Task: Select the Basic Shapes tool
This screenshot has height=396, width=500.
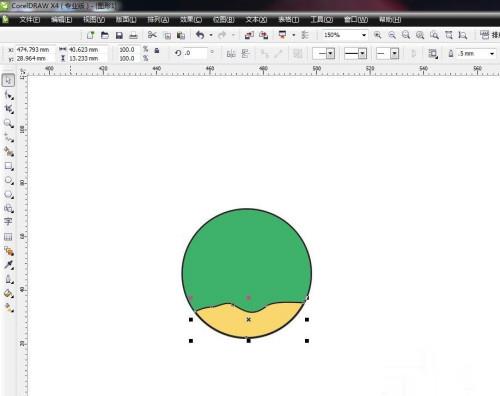Action: (x=8, y=208)
